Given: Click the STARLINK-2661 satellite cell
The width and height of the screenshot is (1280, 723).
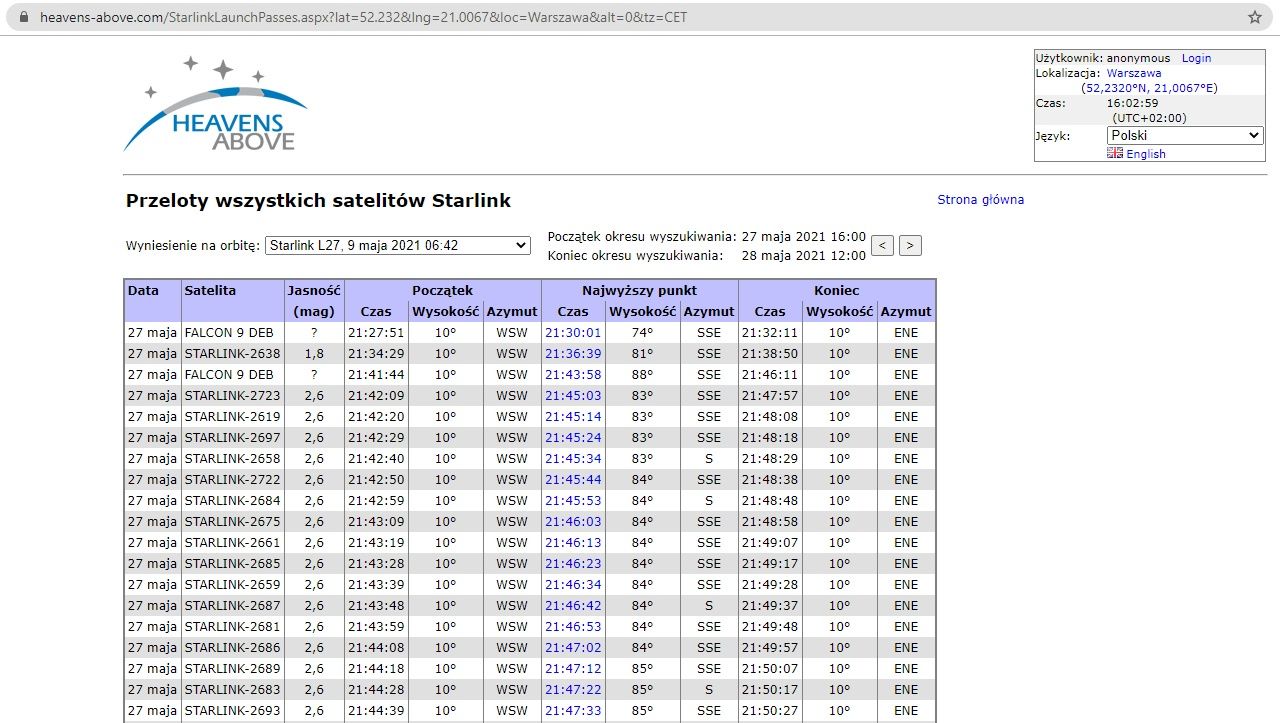Looking at the screenshot, I should 232,543.
